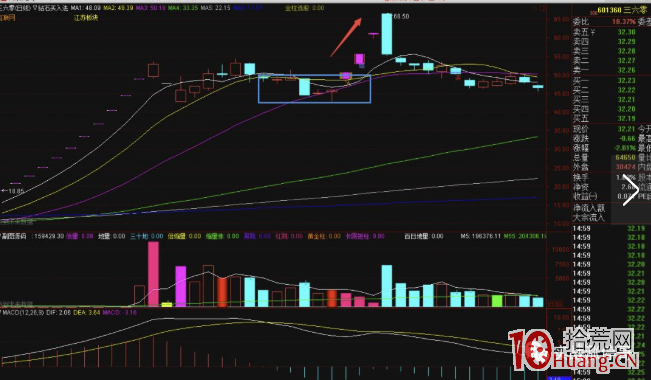Click the 卖四 price 32.29
The height and width of the screenshot is (380, 651).
click(x=627, y=42)
